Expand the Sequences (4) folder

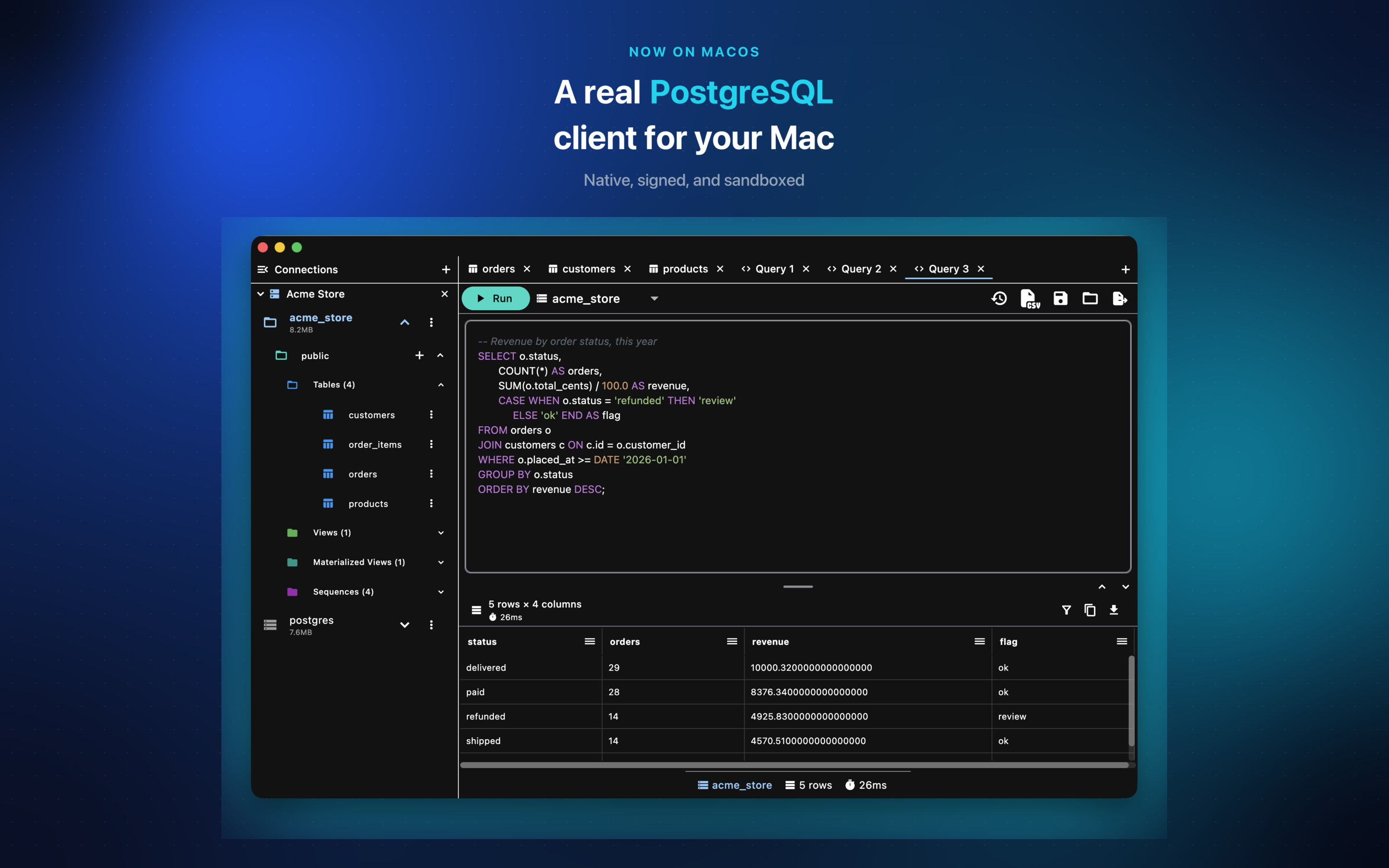pos(441,592)
